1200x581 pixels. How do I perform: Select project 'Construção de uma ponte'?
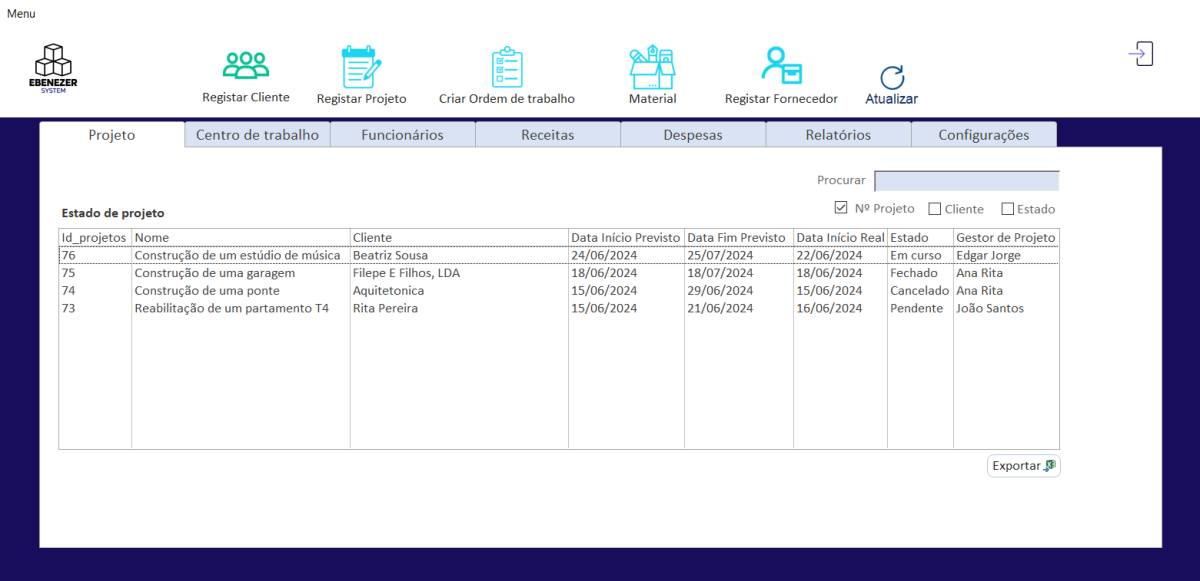[207, 290]
